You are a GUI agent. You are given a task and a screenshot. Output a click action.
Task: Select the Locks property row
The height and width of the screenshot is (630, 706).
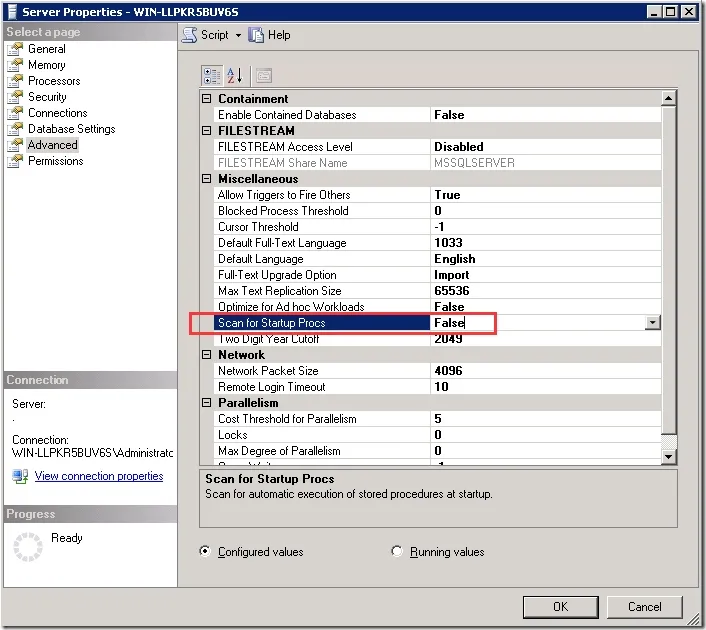437,435
